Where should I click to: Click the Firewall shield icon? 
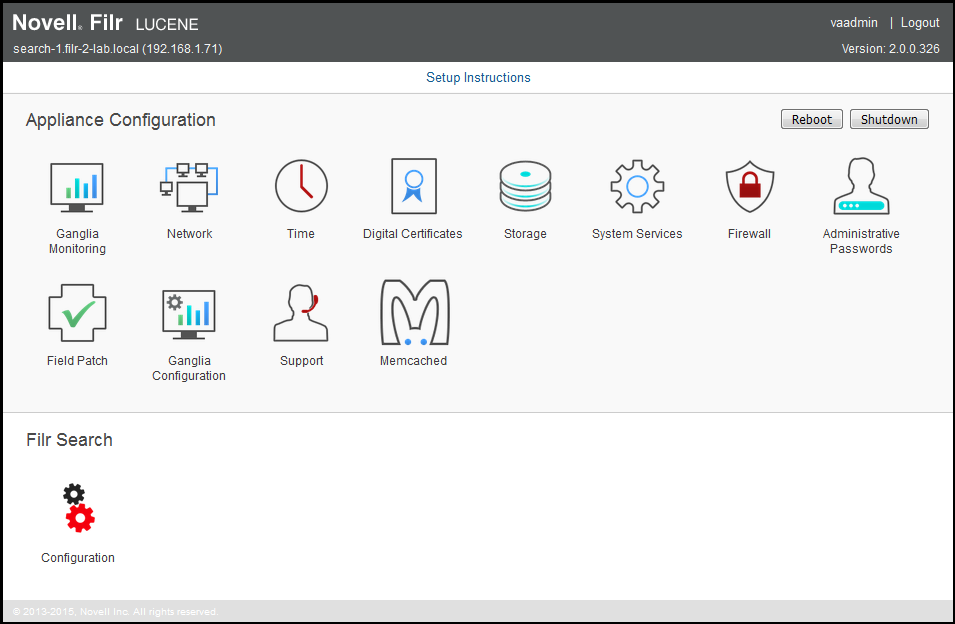749,186
